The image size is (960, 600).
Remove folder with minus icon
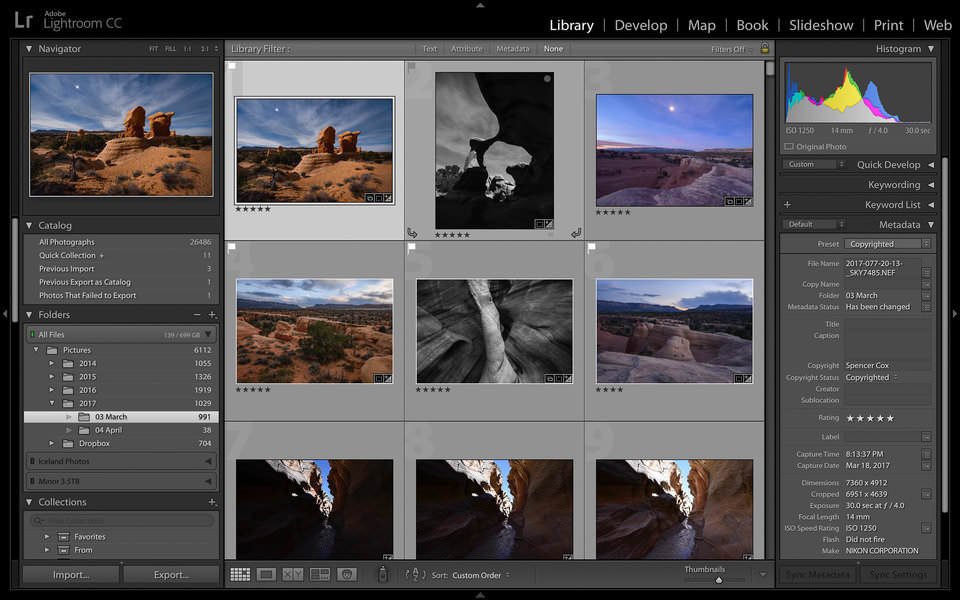point(197,315)
